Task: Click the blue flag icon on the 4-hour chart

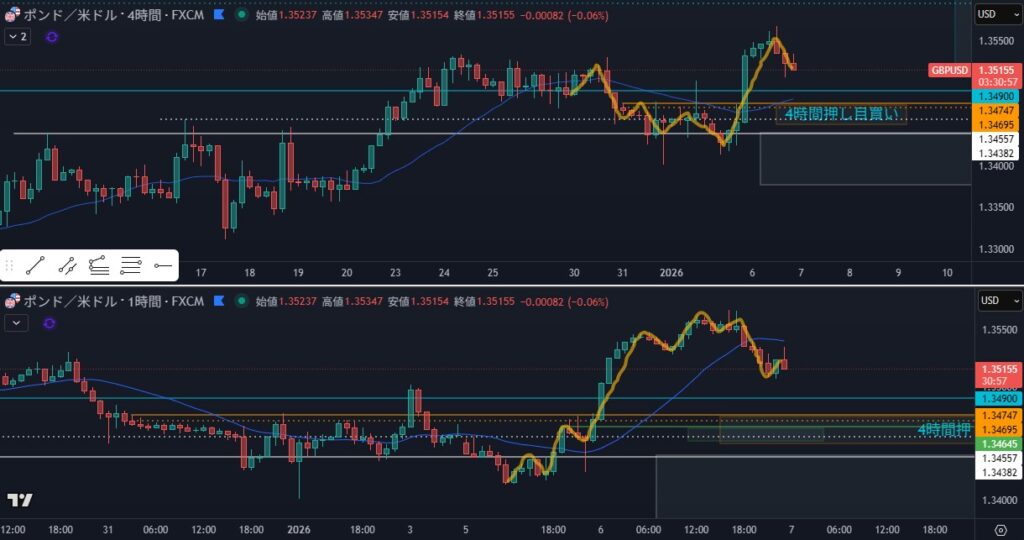Action: 218,15
